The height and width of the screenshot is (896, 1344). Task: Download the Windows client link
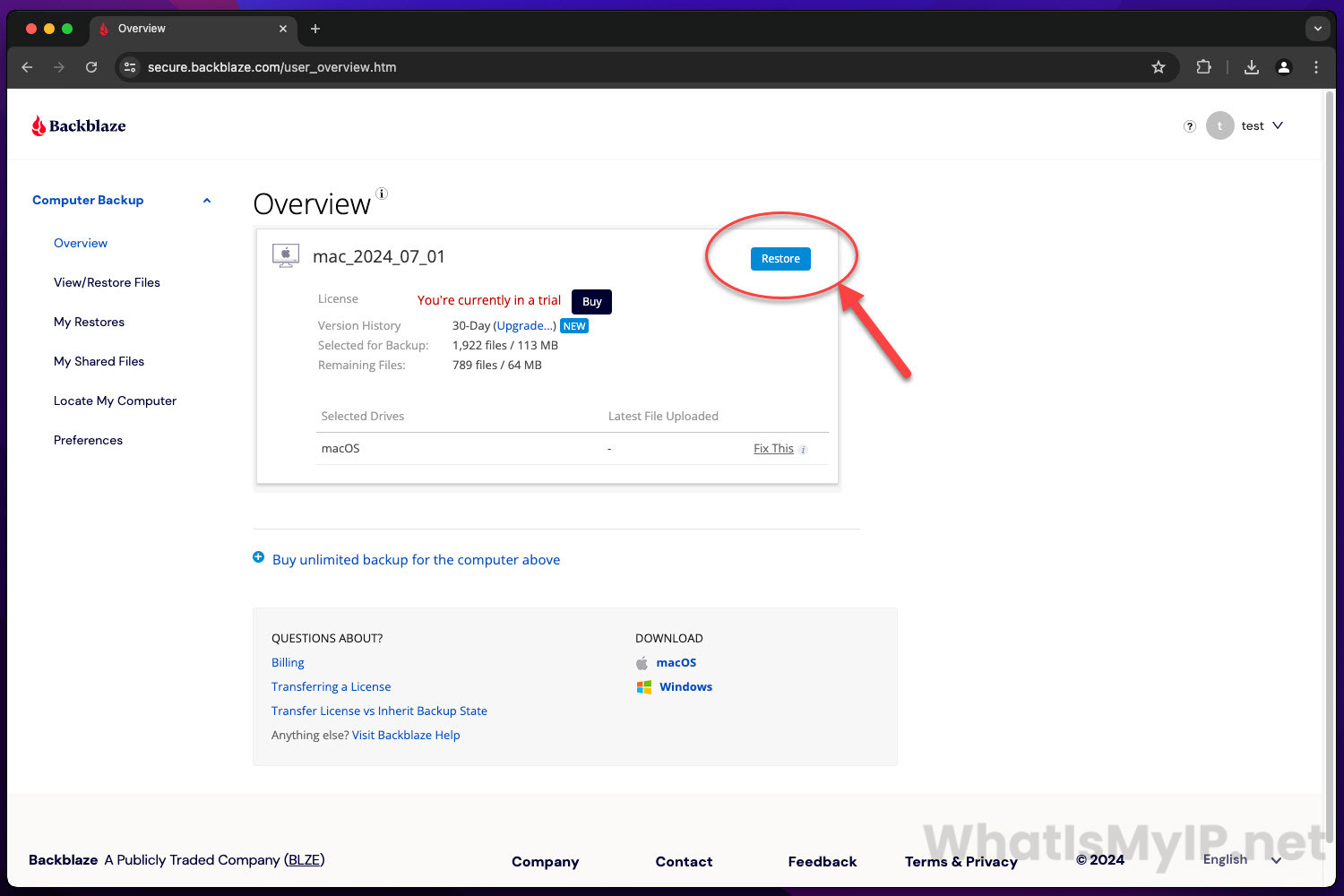(x=685, y=686)
